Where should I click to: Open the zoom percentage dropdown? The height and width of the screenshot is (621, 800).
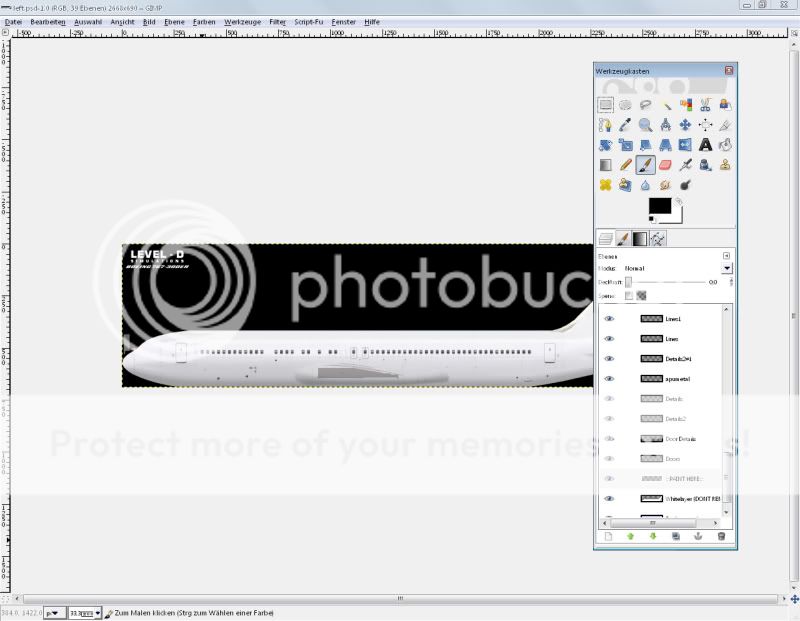[98, 612]
